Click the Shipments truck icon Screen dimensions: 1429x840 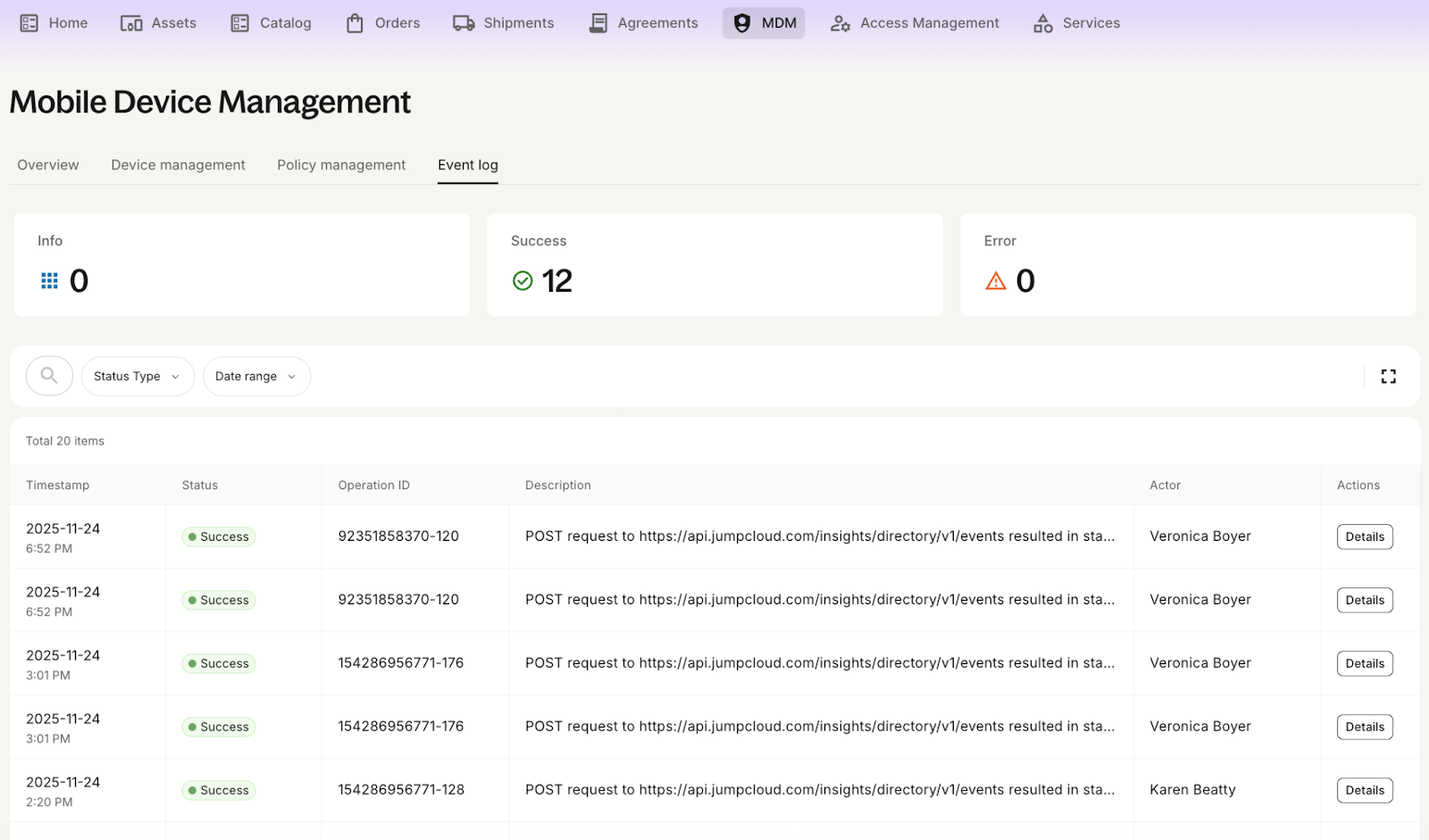click(x=464, y=23)
